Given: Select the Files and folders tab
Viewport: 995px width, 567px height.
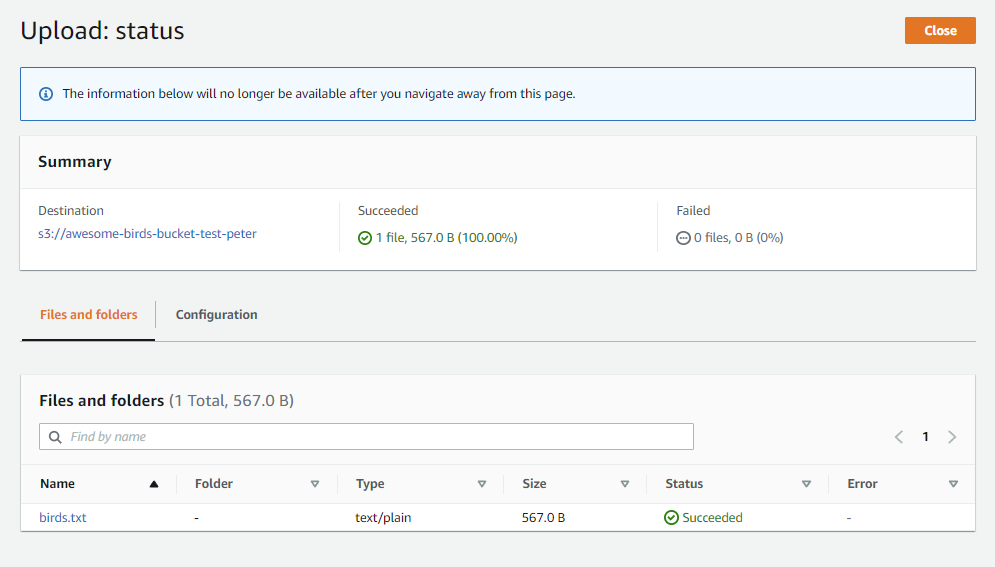Looking at the screenshot, I should coord(89,315).
